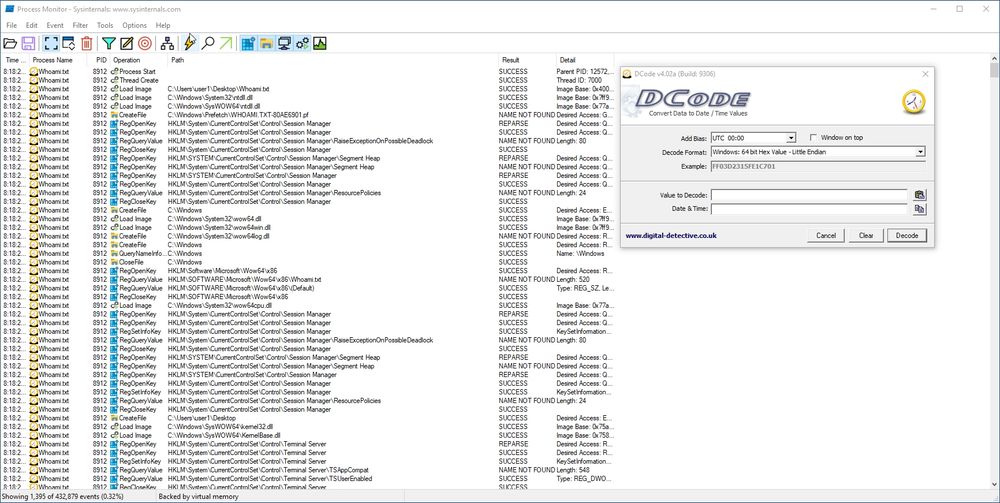Click the Open file toolbar icon

pos(10,43)
